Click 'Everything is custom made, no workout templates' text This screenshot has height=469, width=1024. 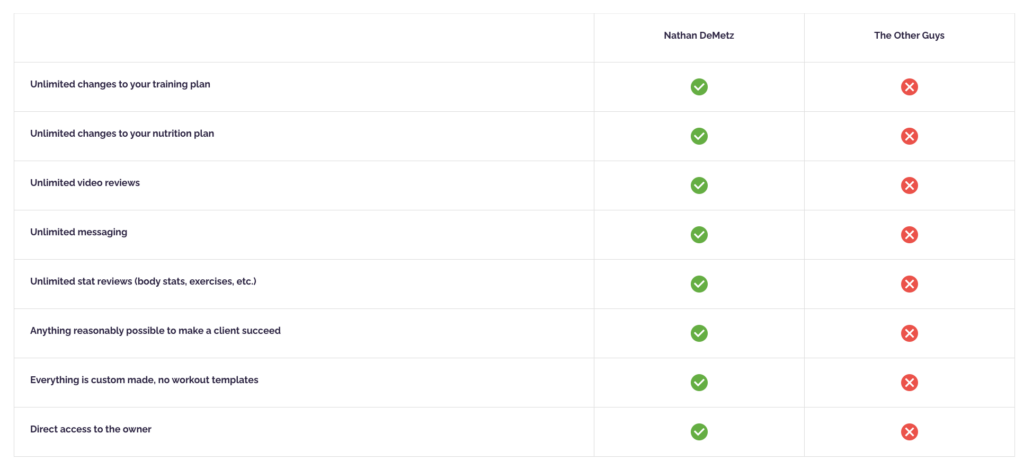pos(143,380)
